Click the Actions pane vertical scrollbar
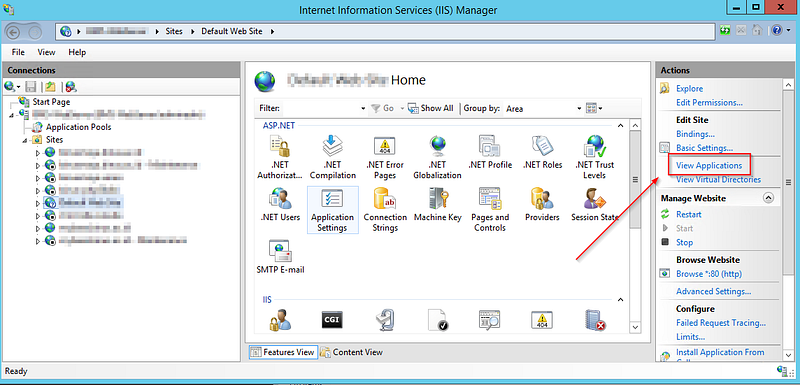The height and width of the screenshot is (385, 800). (788, 182)
